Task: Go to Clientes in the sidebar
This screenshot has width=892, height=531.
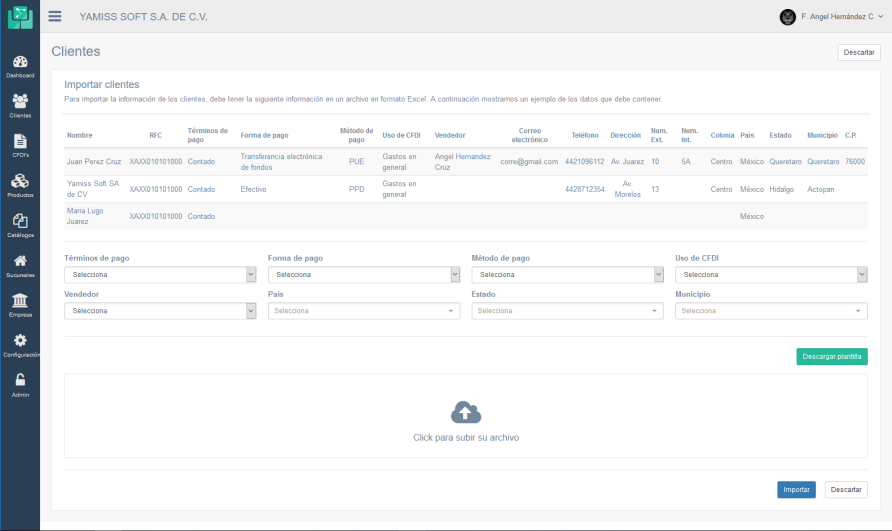Action: [20, 102]
